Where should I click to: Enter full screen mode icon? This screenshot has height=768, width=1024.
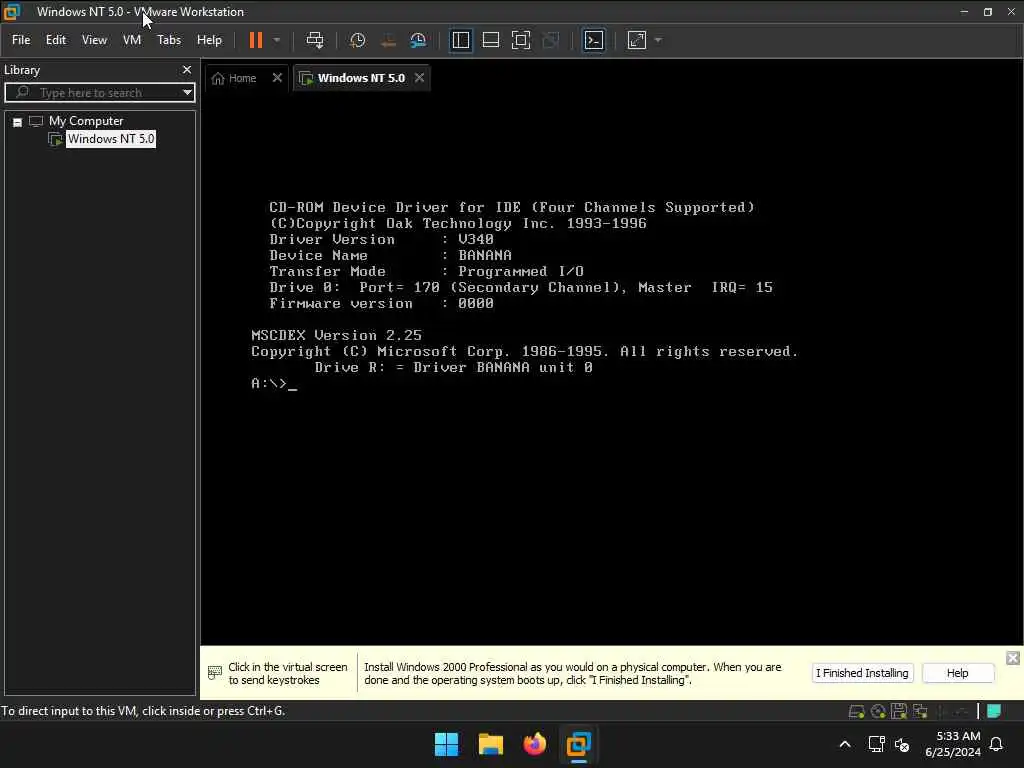520,40
